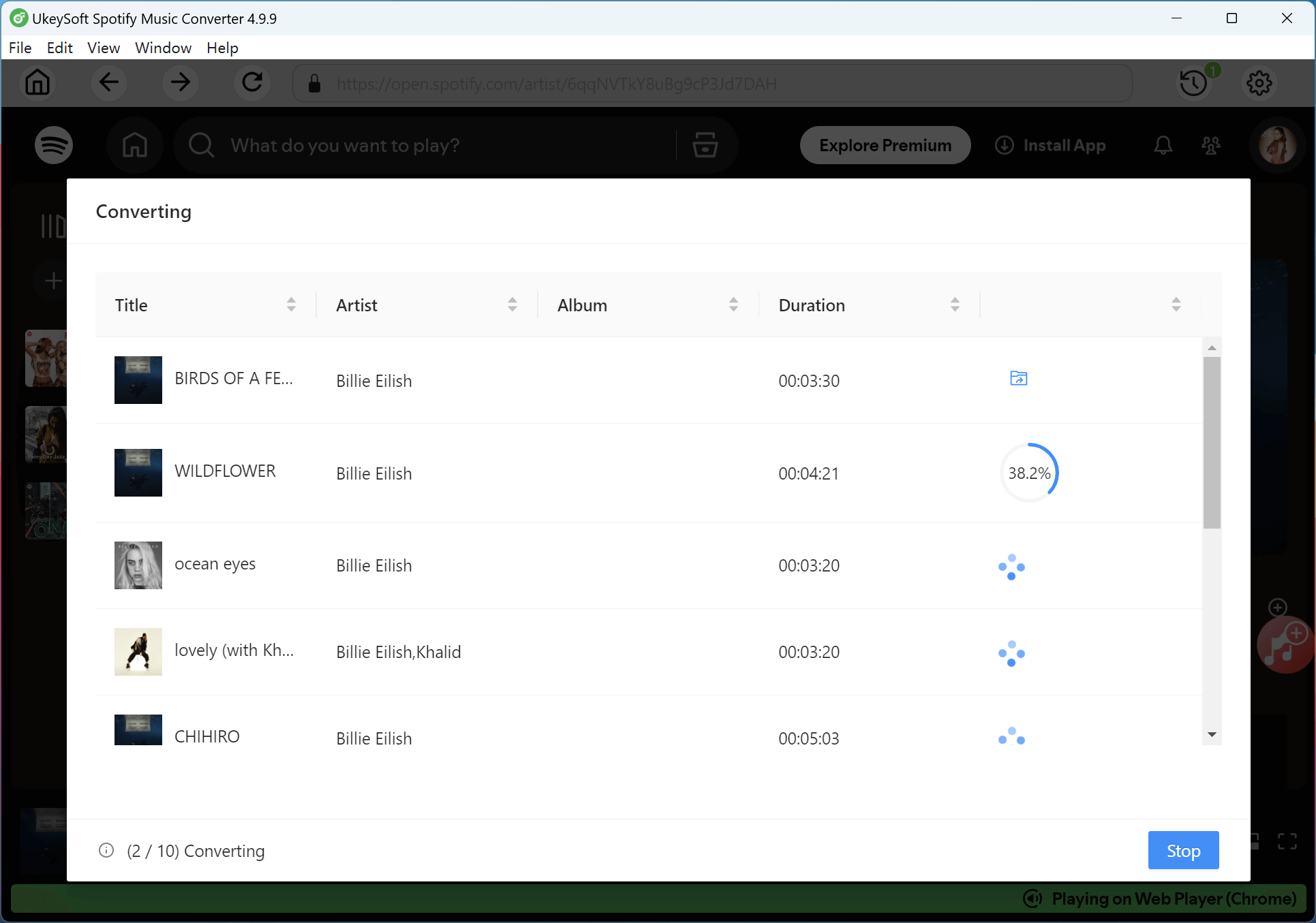Click the friends activity icon
The image size is (1316, 923).
click(x=1211, y=145)
